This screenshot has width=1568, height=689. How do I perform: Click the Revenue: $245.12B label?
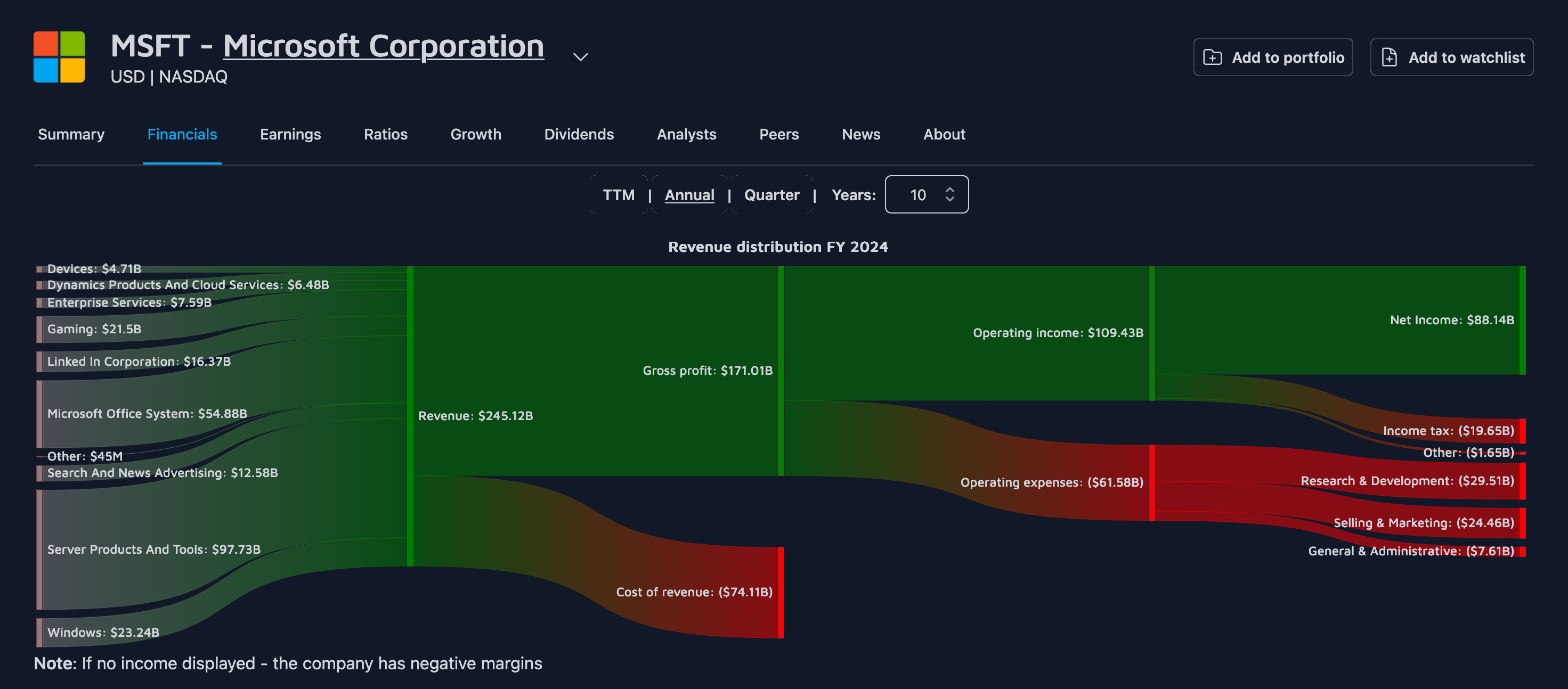click(x=475, y=415)
